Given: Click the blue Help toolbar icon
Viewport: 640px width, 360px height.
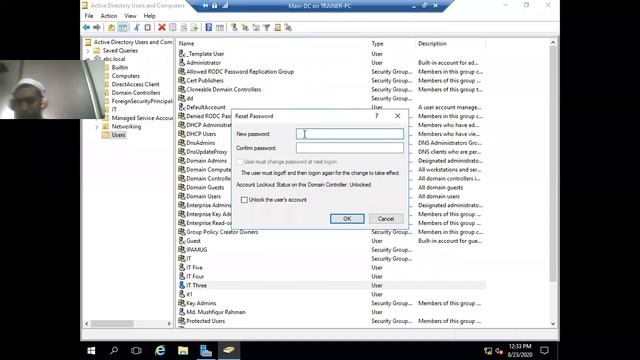Looking at the screenshot, I should coord(209,27).
